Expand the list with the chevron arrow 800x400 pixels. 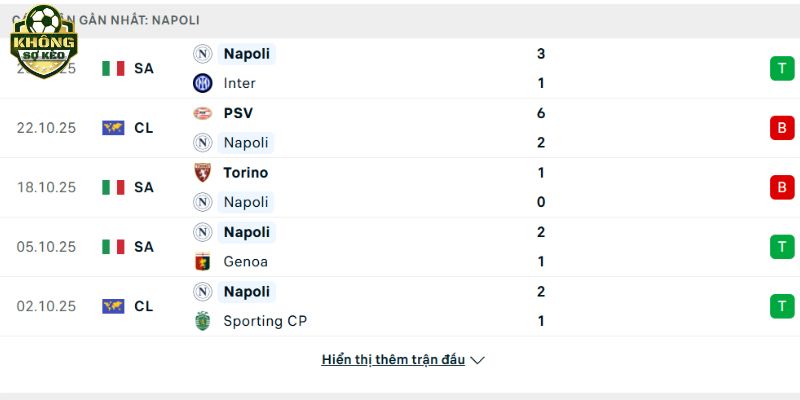coord(477,360)
